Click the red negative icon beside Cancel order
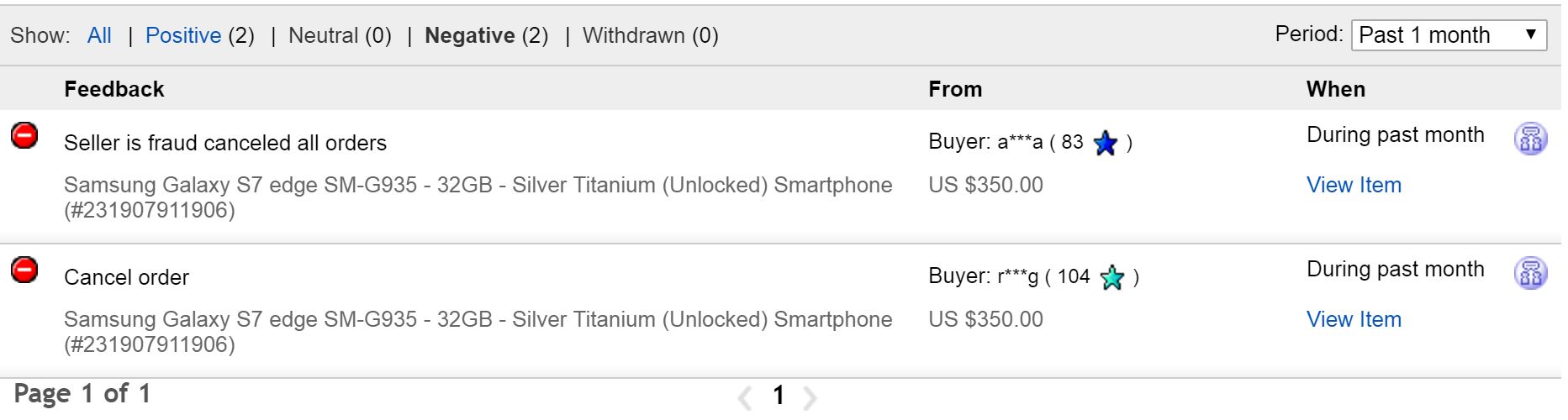 [x=24, y=270]
